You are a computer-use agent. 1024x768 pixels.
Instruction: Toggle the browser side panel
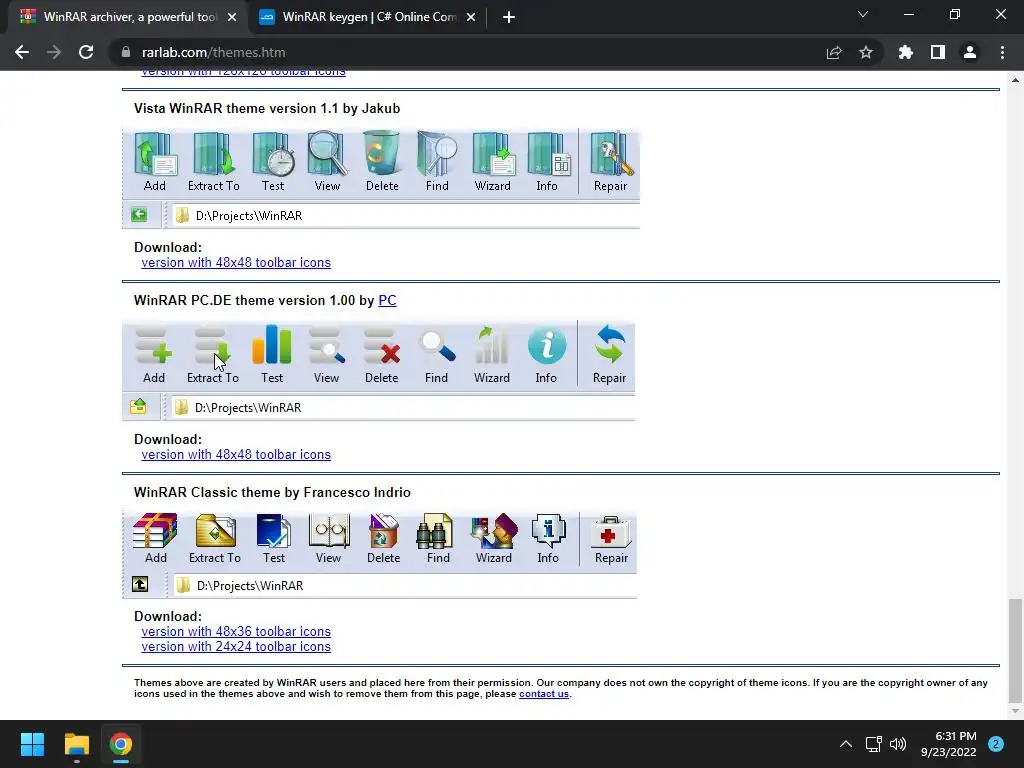(x=938, y=52)
